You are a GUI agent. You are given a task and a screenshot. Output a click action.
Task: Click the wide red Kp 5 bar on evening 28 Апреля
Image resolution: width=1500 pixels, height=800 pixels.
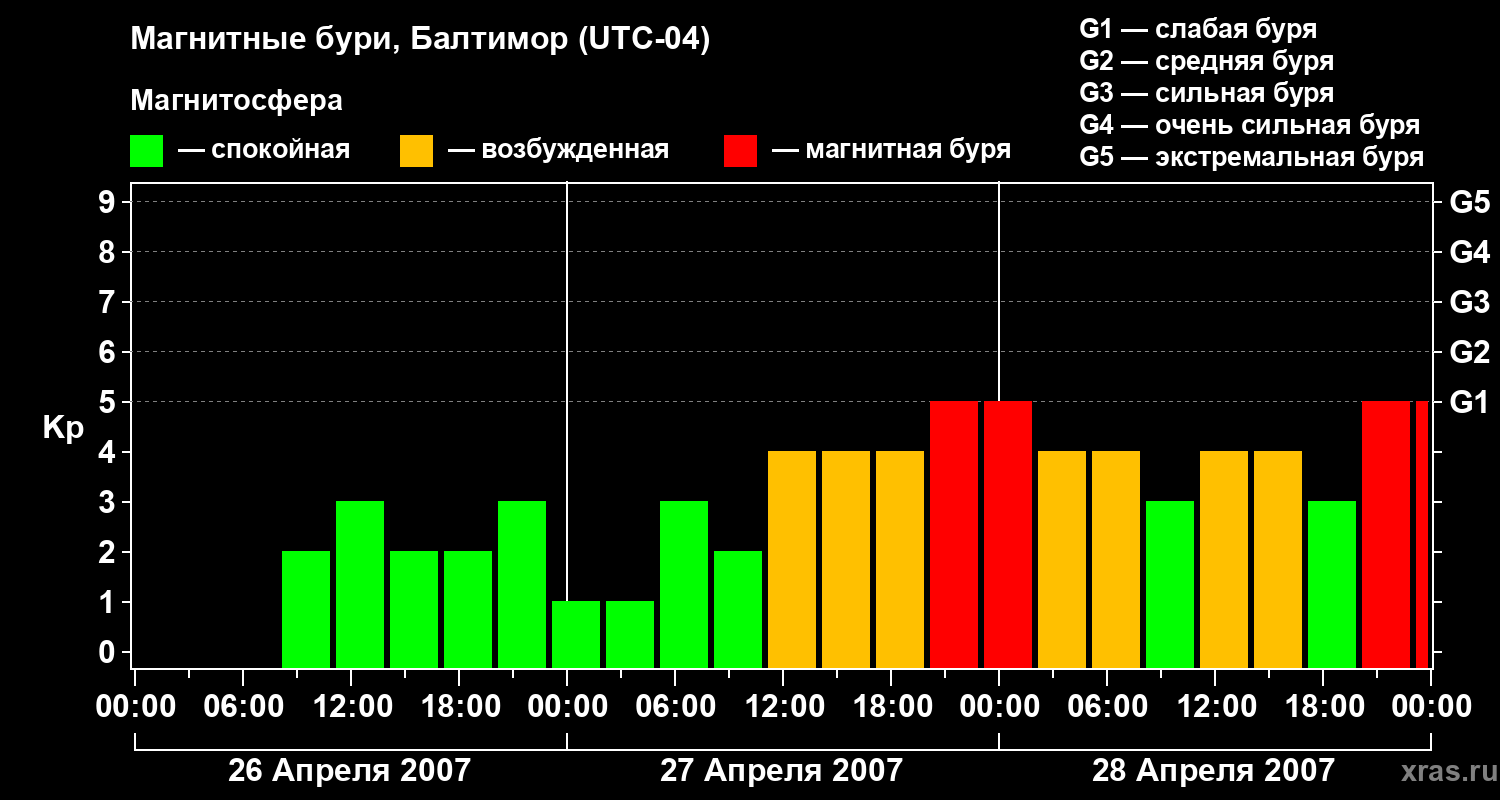[x=1386, y=534]
